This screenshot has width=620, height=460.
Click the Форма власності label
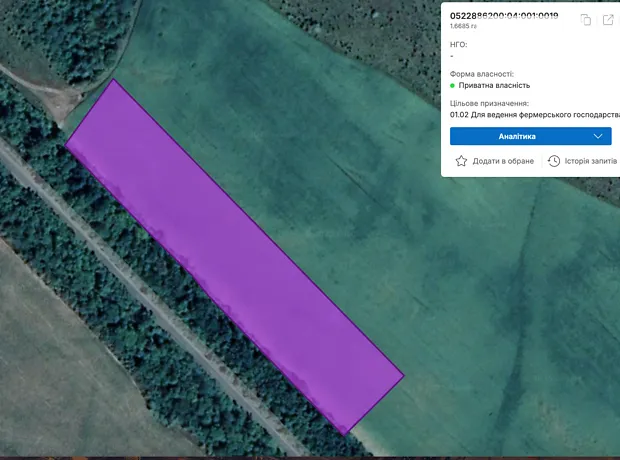pos(482,74)
